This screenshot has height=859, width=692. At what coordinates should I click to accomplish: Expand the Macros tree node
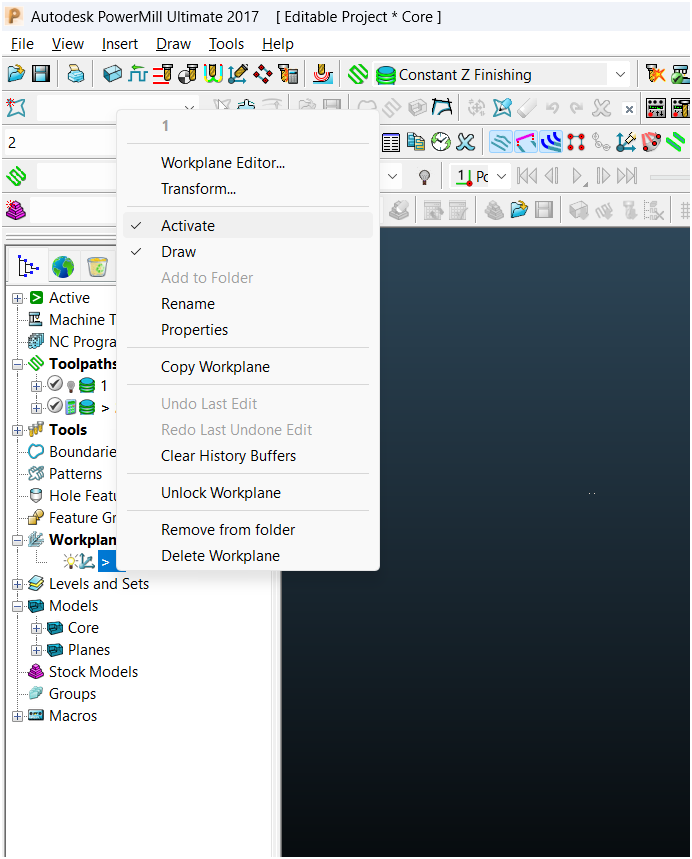[18, 717]
